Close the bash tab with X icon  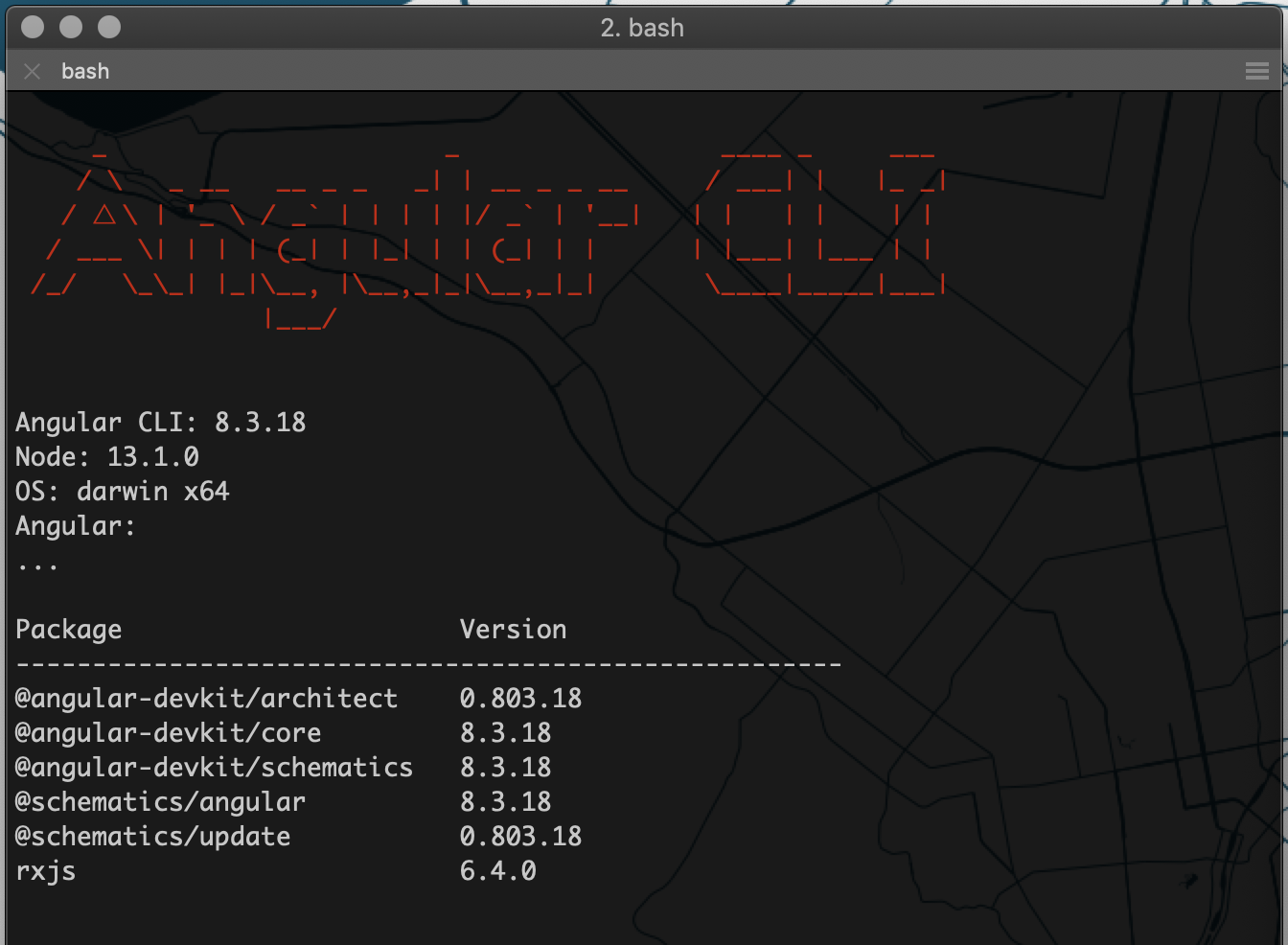[x=33, y=71]
